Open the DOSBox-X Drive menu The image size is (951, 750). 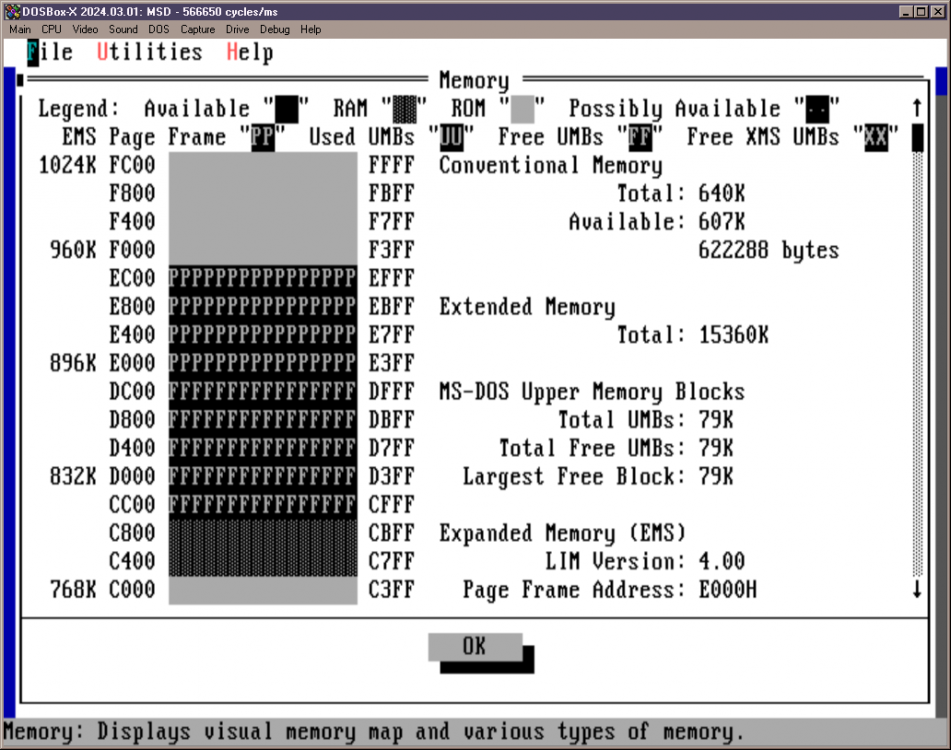click(x=237, y=30)
